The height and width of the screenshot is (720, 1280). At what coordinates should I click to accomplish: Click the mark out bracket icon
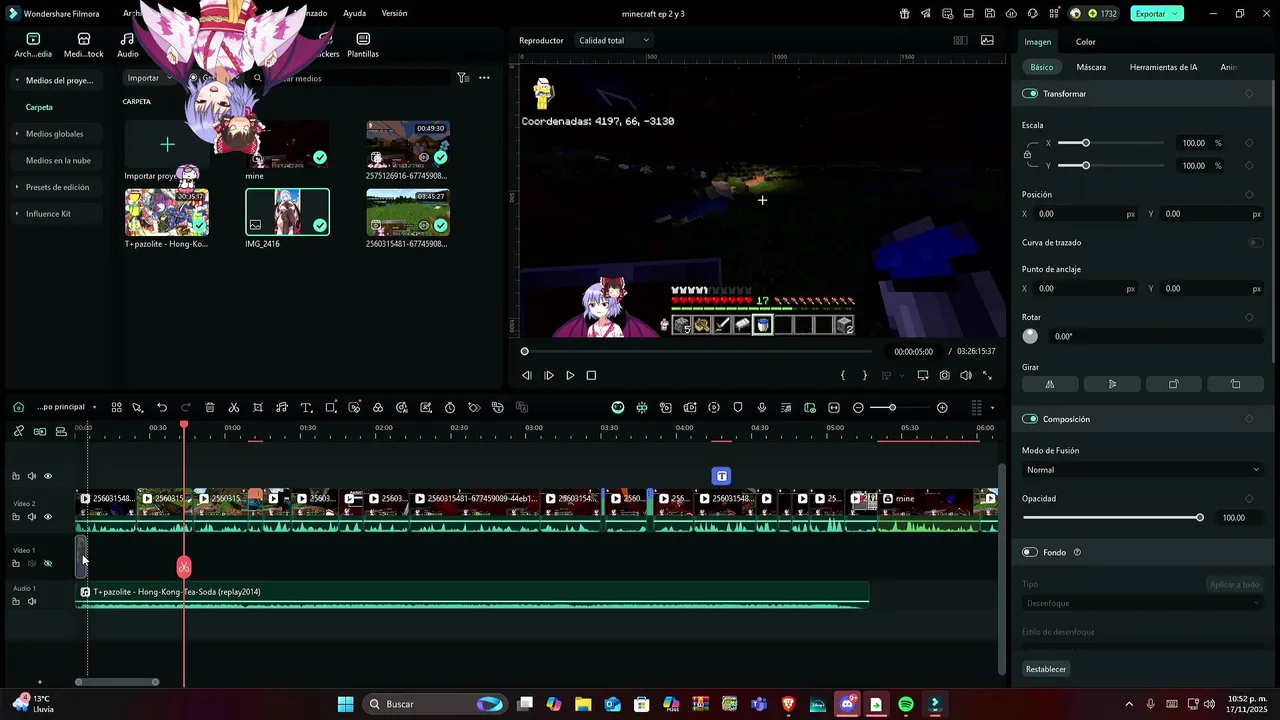pos(865,376)
